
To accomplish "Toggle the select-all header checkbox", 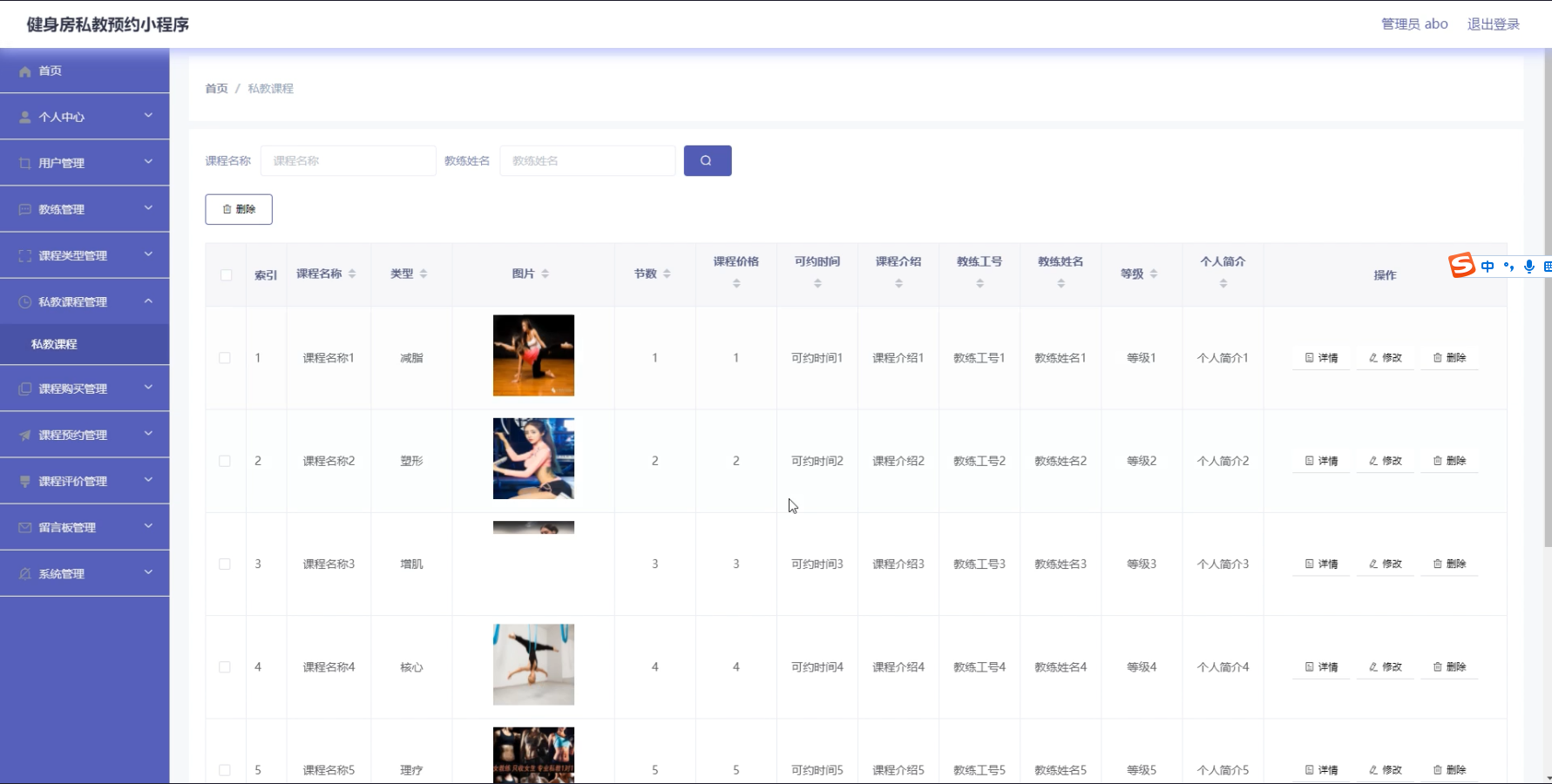I will pyautogui.click(x=226, y=275).
